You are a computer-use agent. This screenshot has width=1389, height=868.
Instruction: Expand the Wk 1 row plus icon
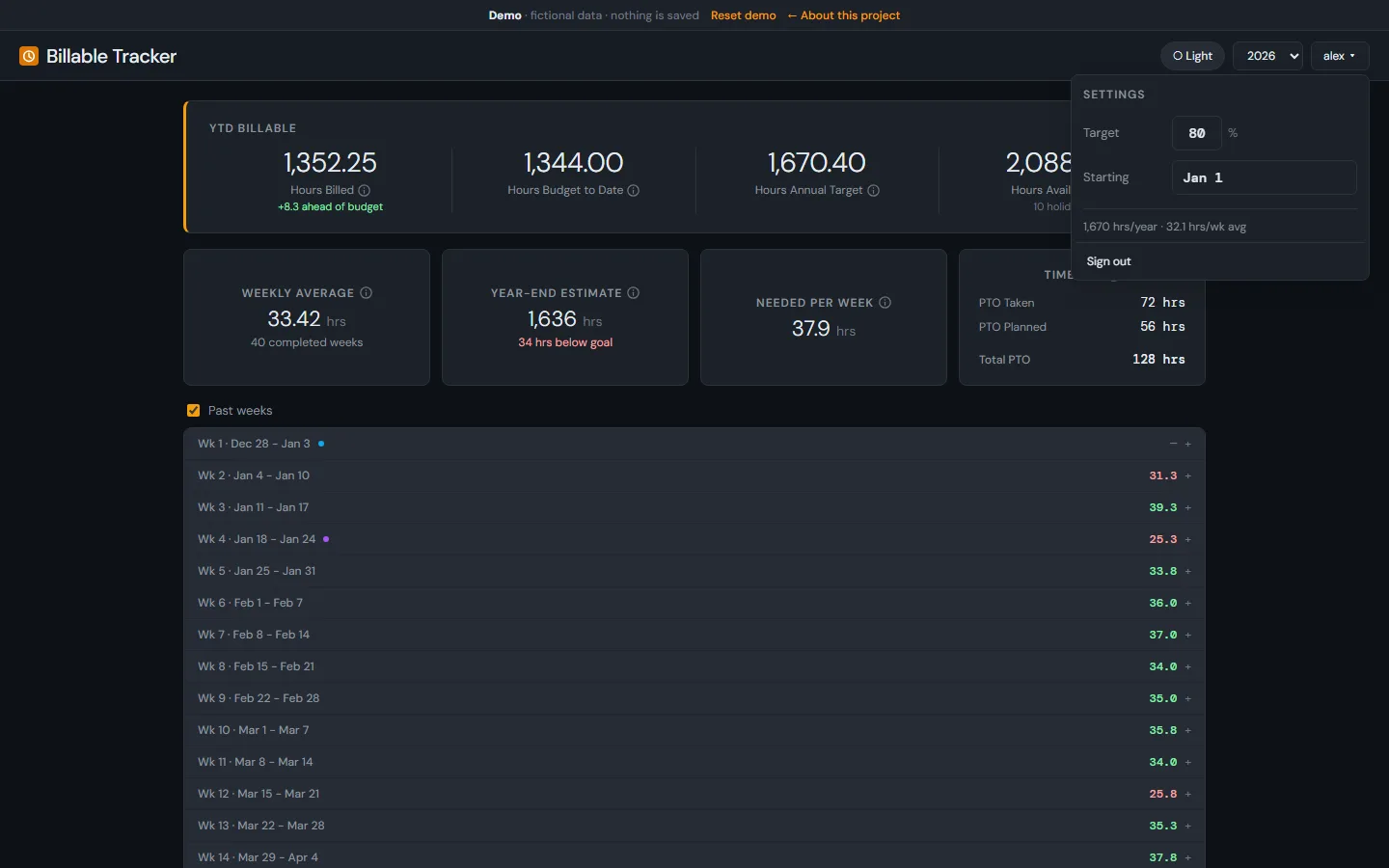(x=1188, y=444)
